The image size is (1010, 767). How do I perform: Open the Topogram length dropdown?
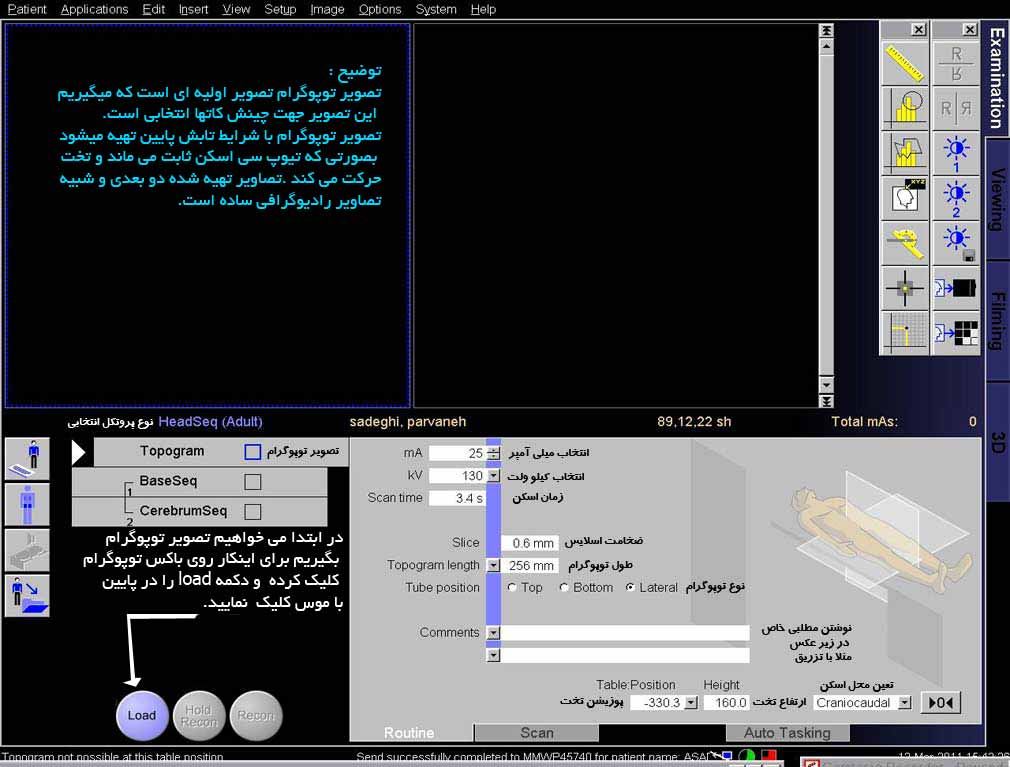[x=493, y=565]
